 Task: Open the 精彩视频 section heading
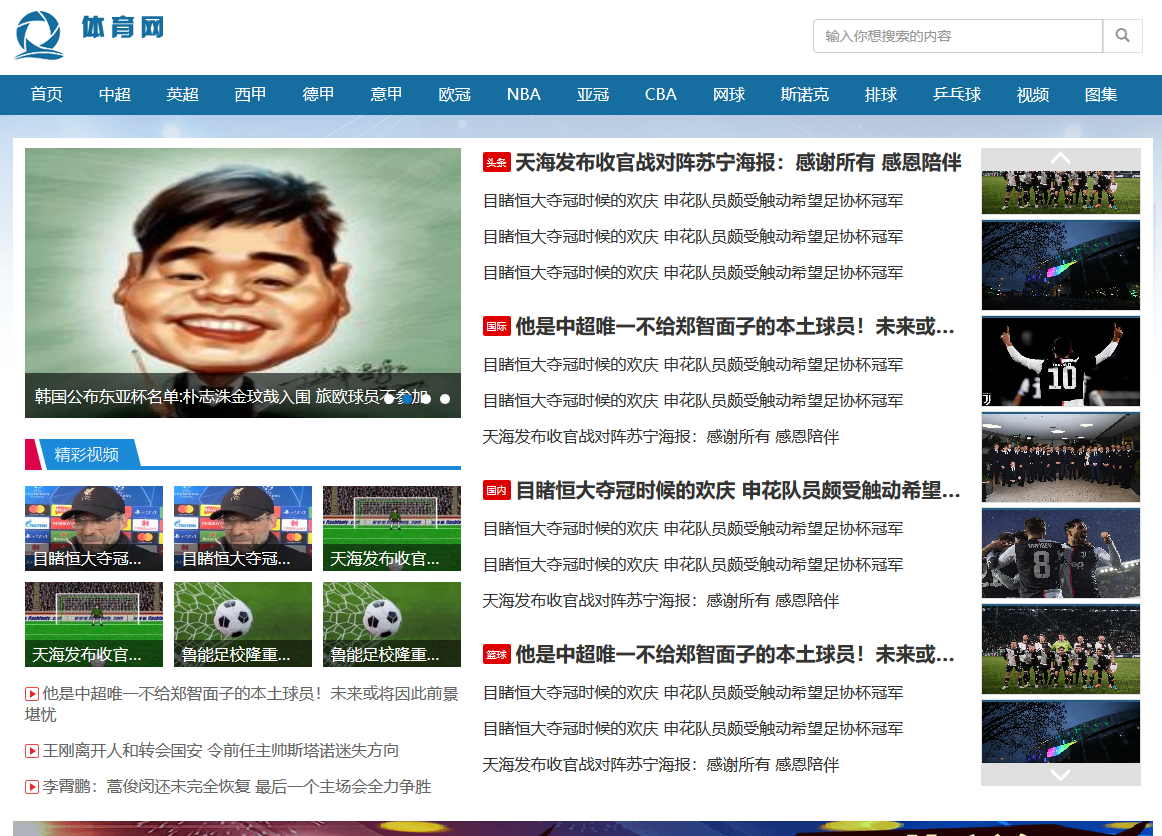(87, 454)
